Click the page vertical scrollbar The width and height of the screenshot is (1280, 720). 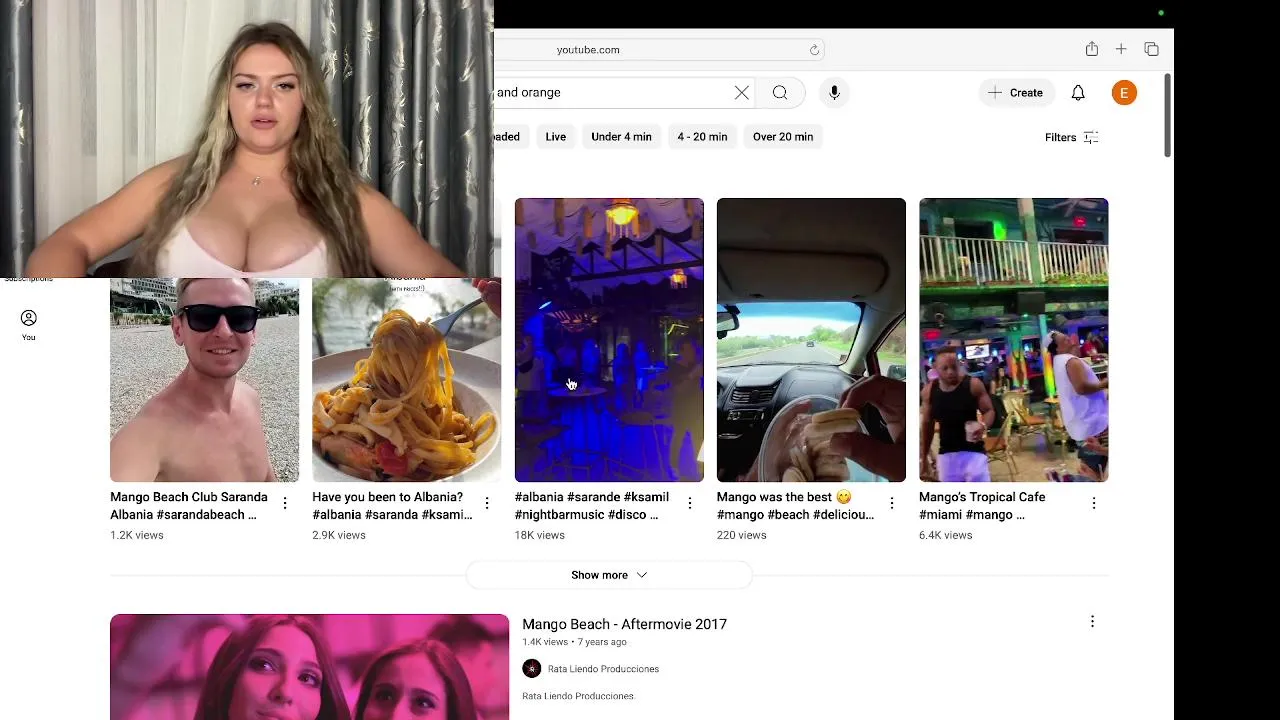(x=1167, y=114)
